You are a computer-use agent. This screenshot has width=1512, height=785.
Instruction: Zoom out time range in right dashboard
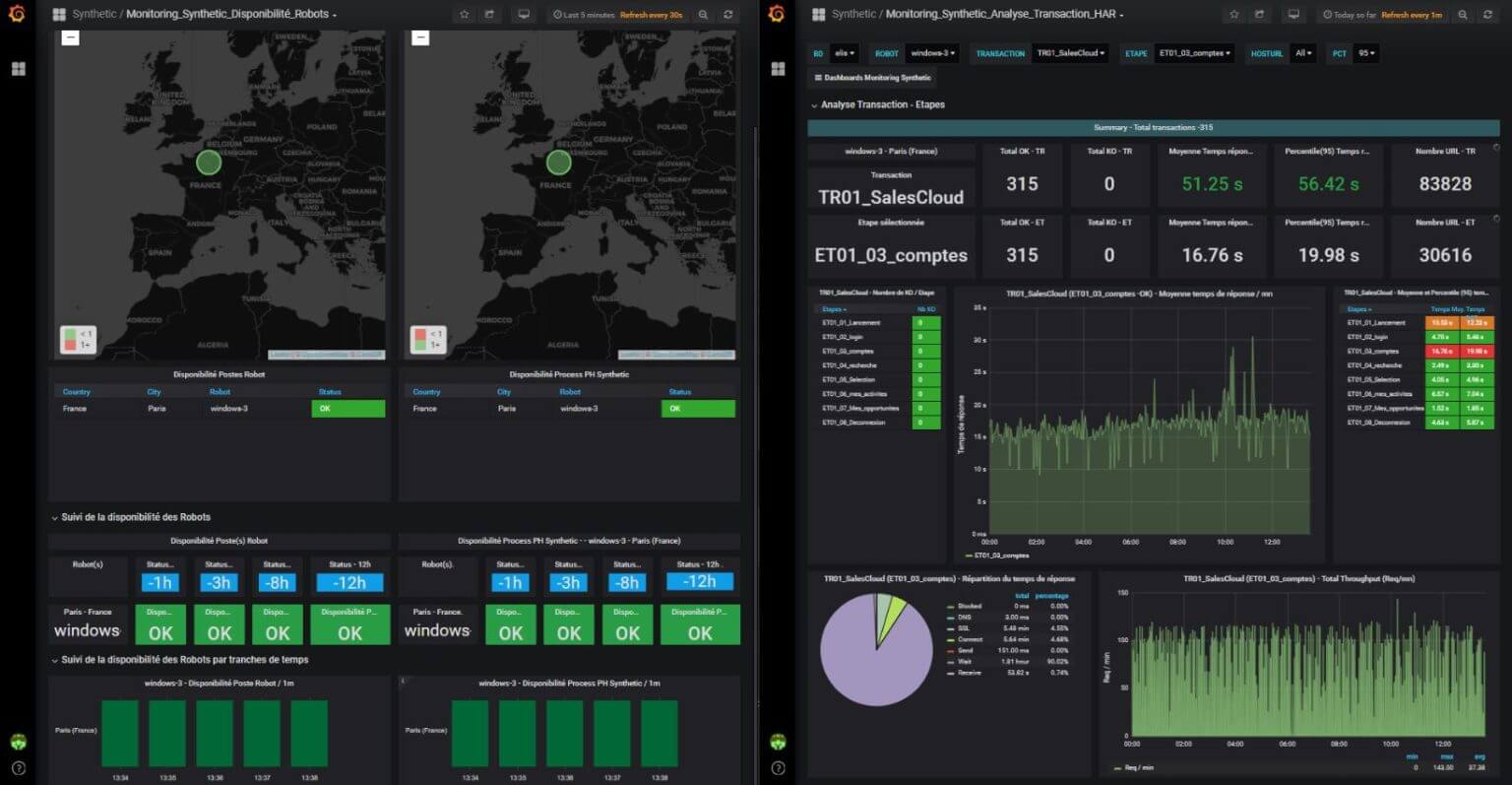click(x=1463, y=15)
